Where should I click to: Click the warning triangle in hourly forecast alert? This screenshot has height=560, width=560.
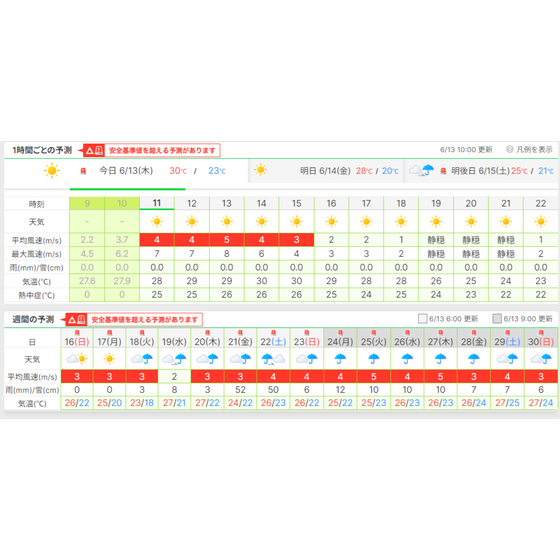(90, 151)
